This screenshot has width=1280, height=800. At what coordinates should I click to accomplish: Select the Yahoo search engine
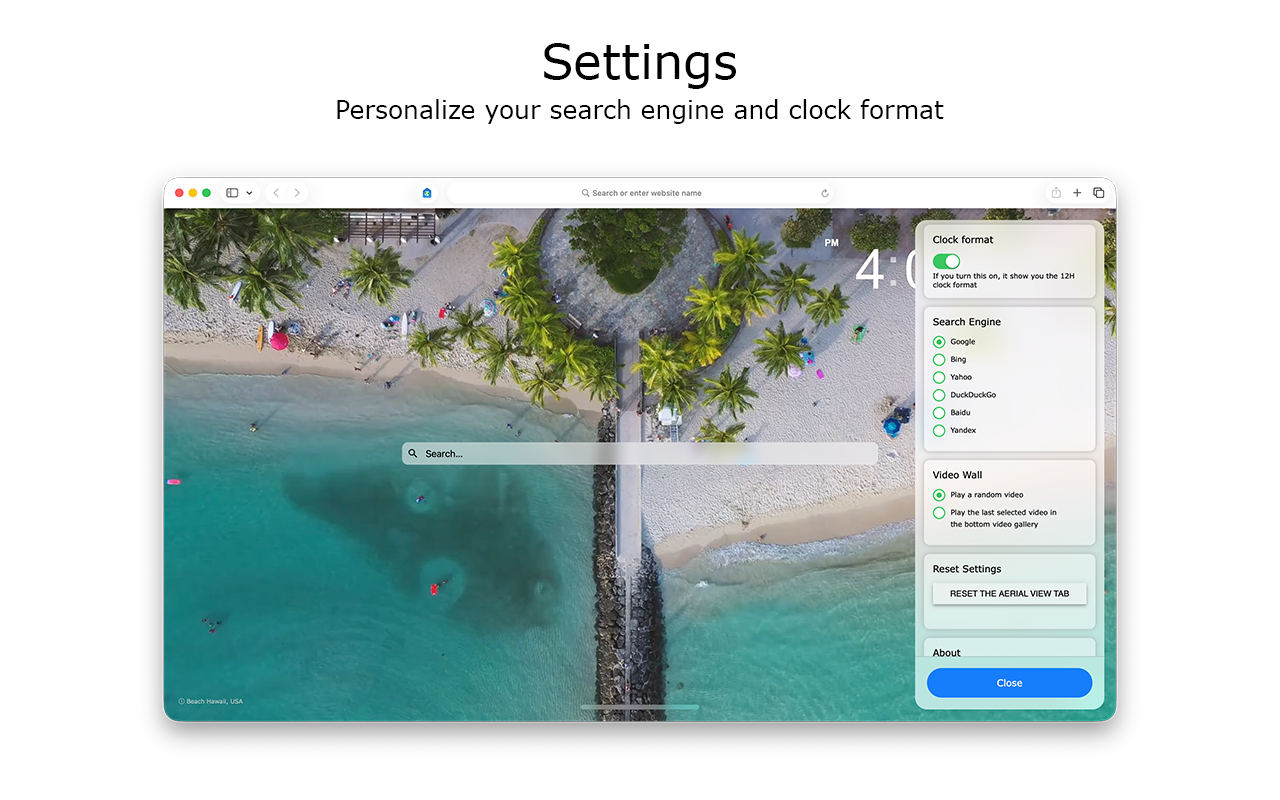(x=939, y=377)
